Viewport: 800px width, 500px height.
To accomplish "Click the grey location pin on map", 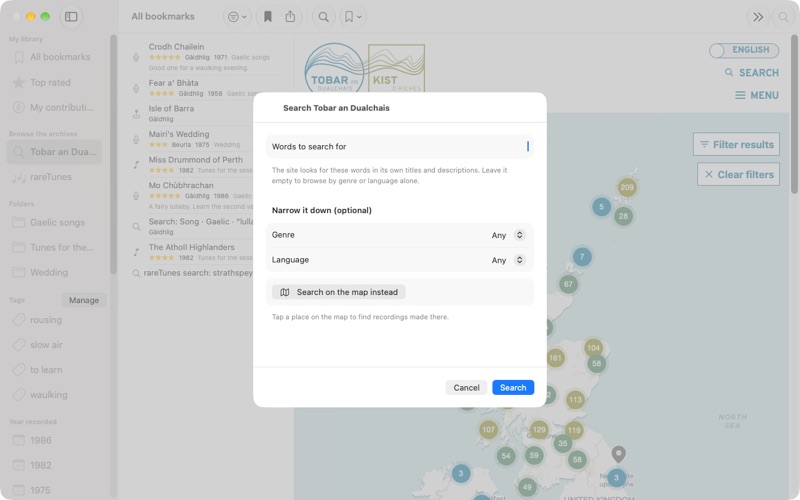I will (618, 454).
